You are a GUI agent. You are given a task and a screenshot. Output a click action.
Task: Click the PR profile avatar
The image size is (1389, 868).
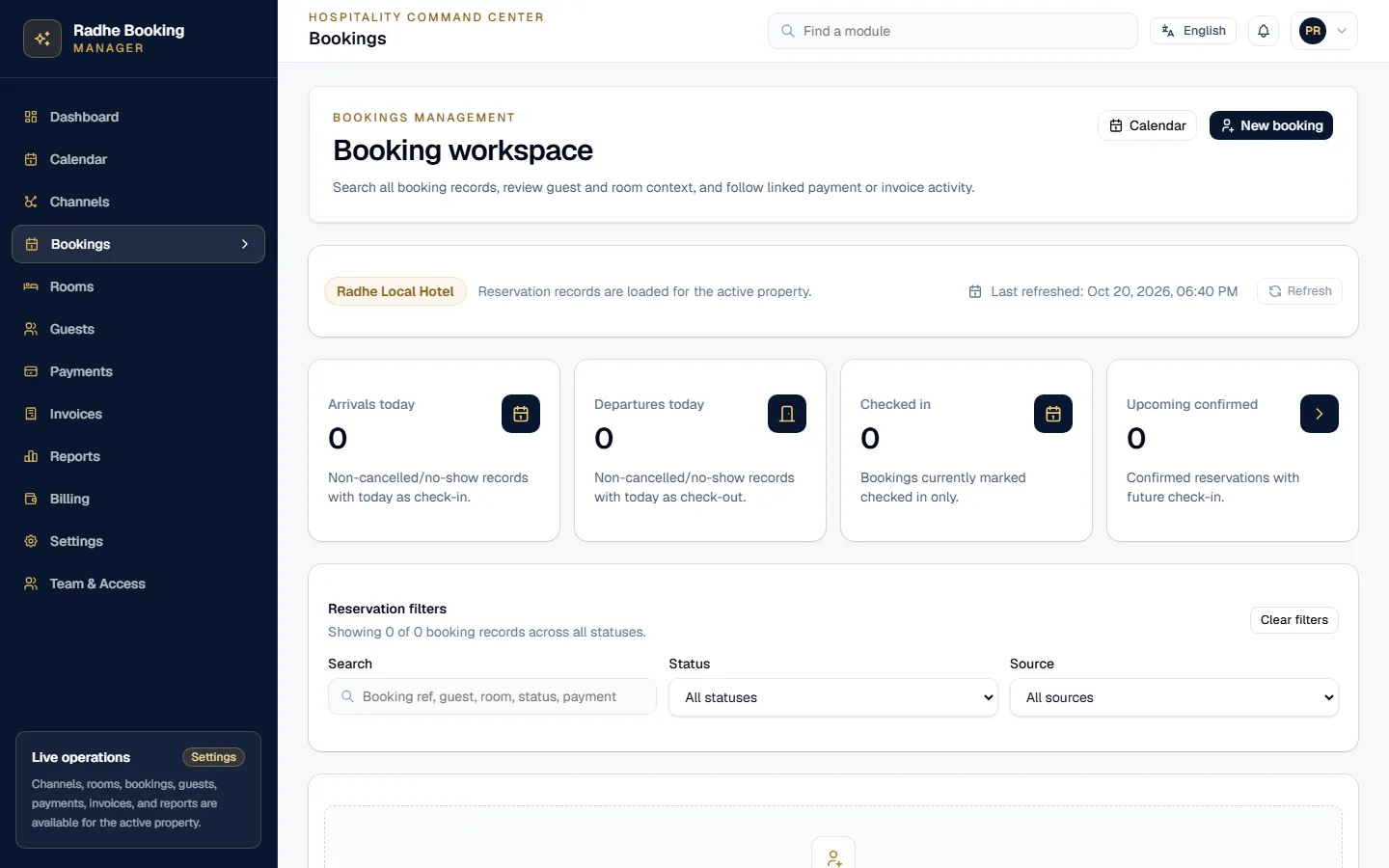click(1313, 31)
